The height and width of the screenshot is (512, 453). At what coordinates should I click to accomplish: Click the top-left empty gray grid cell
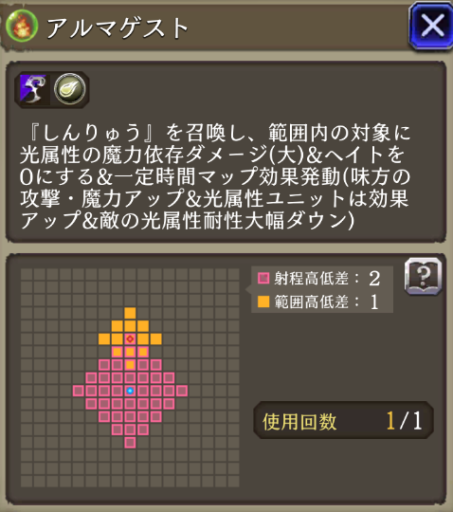tap(26, 274)
